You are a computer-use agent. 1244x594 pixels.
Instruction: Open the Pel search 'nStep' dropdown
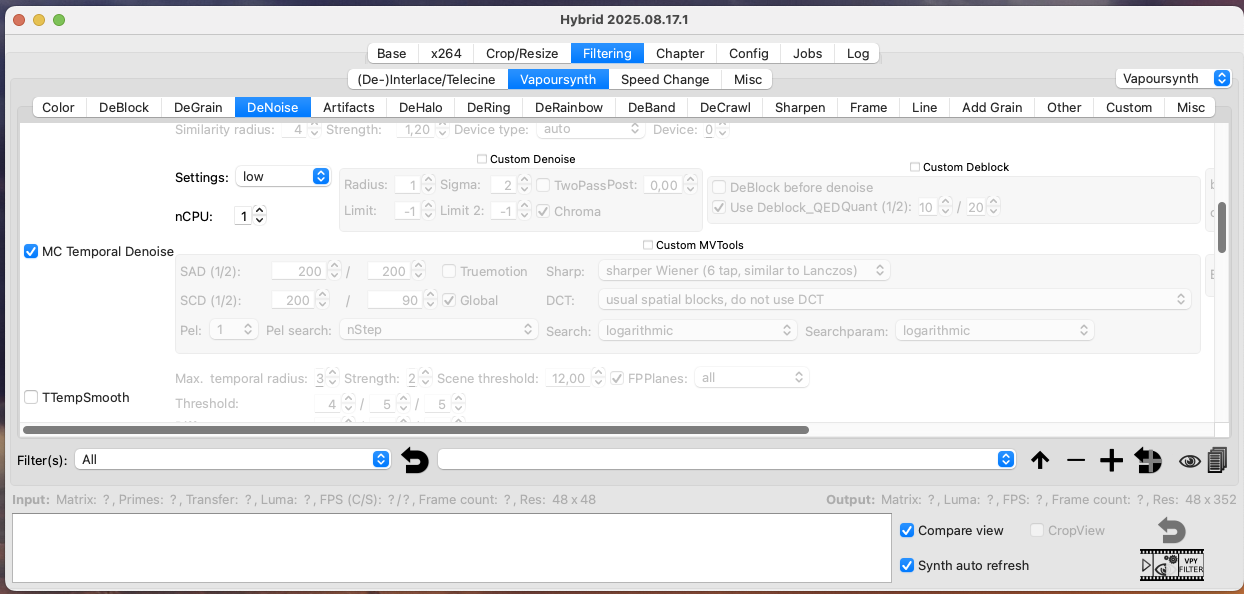pos(439,329)
